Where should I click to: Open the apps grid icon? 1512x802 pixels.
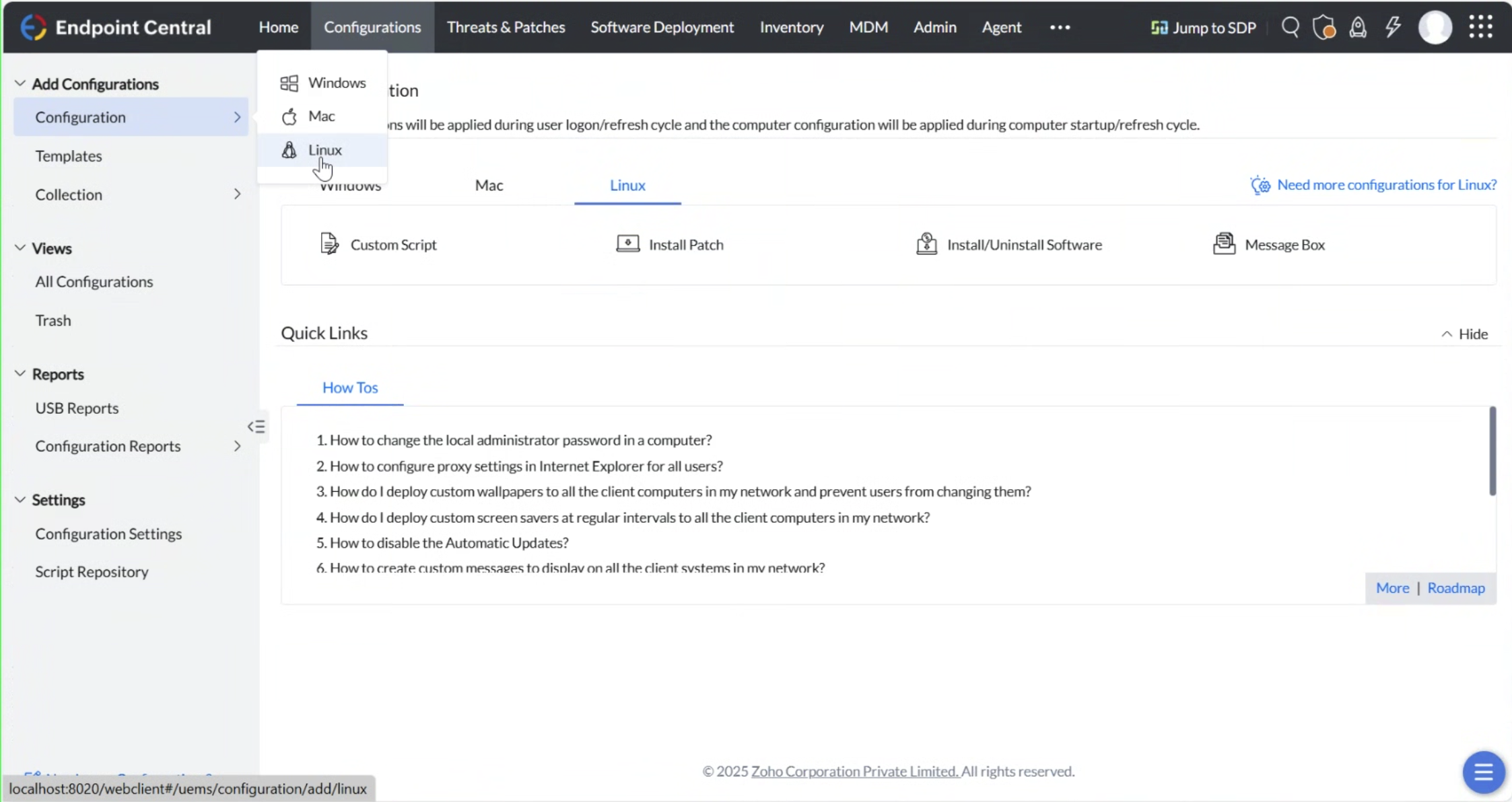pyautogui.click(x=1480, y=27)
